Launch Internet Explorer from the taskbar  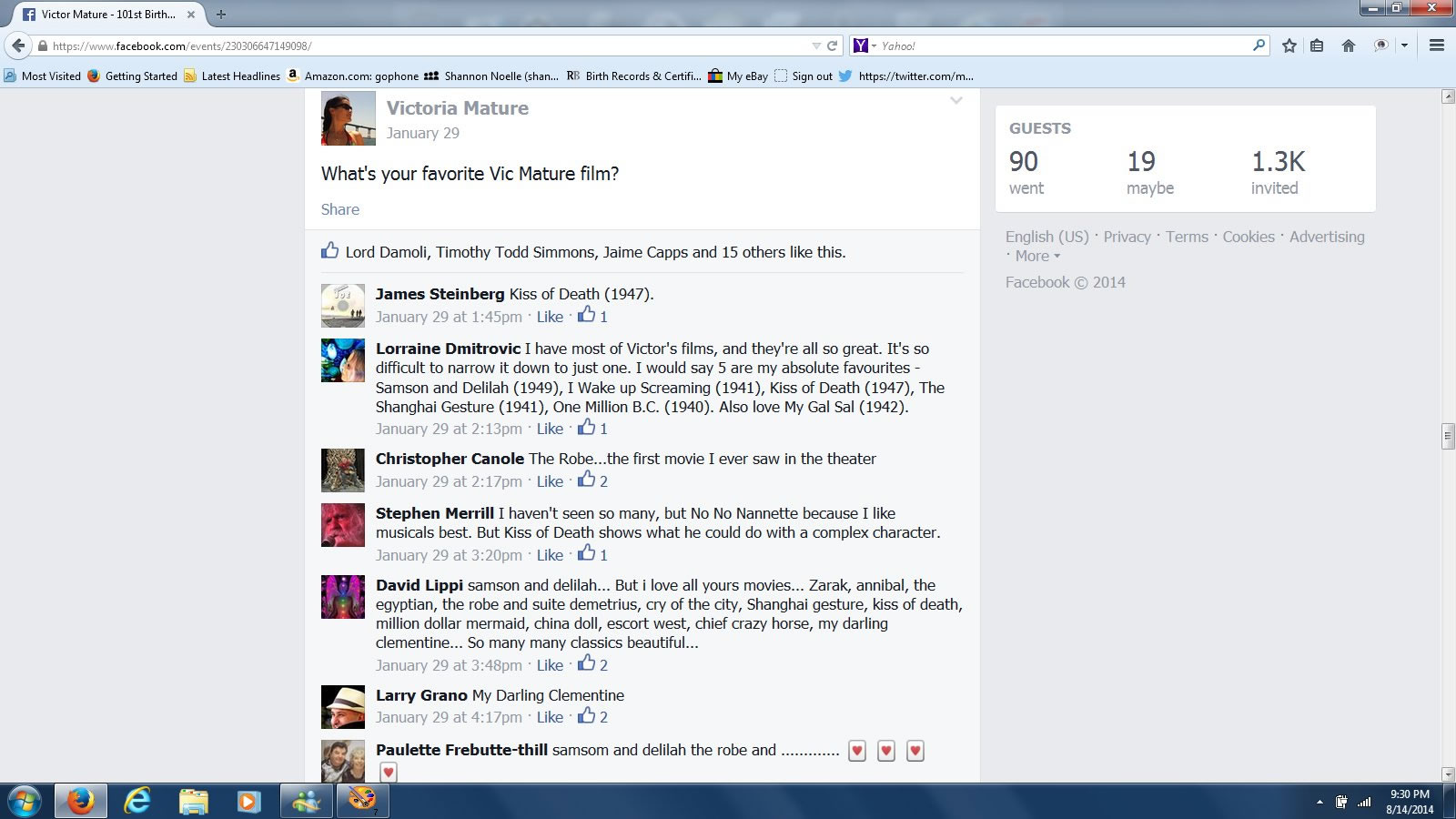[x=137, y=801]
